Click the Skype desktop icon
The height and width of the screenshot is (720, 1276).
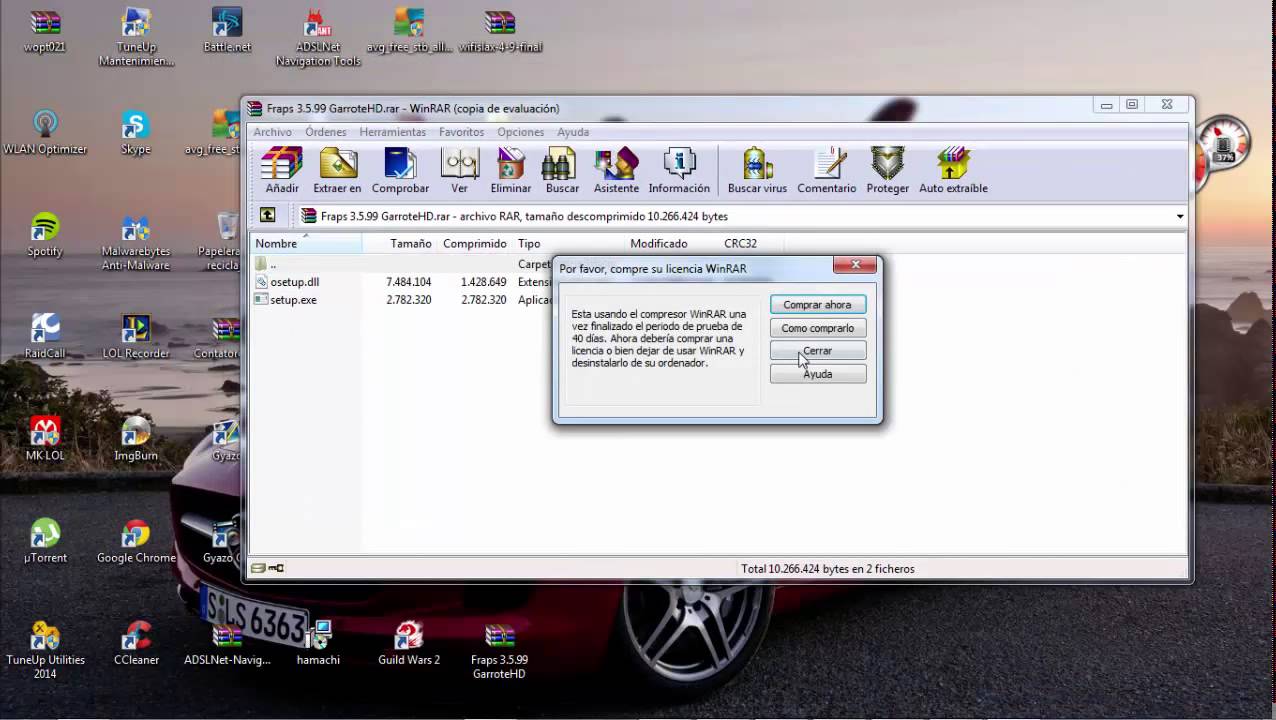[x=136, y=132]
